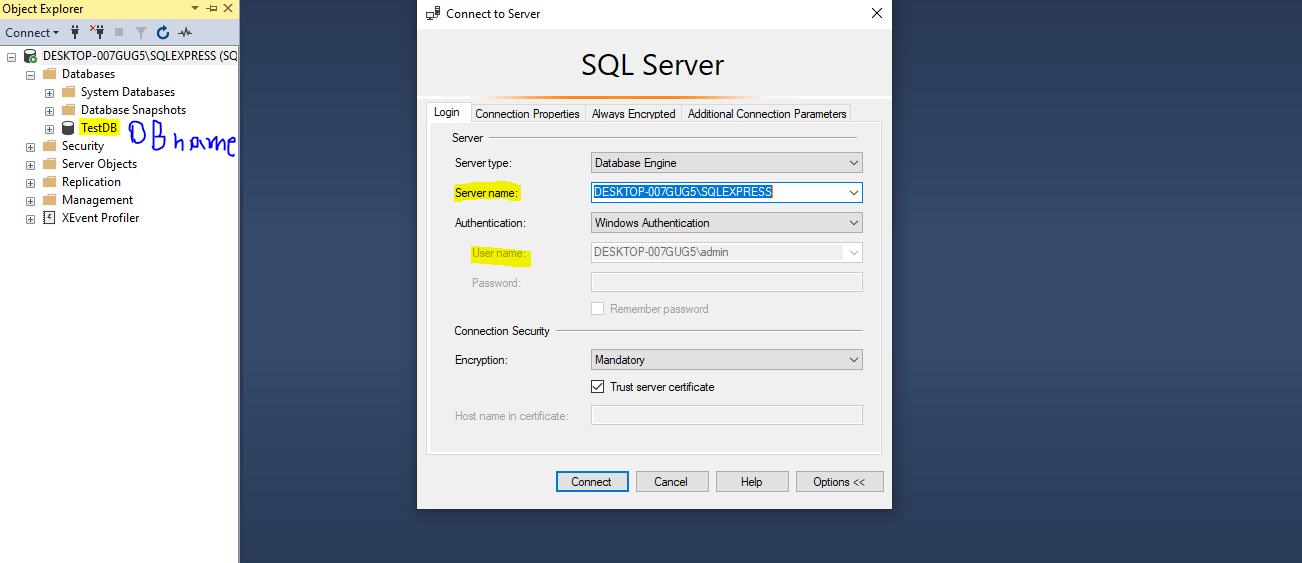Click the Options << button

[x=839, y=482]
